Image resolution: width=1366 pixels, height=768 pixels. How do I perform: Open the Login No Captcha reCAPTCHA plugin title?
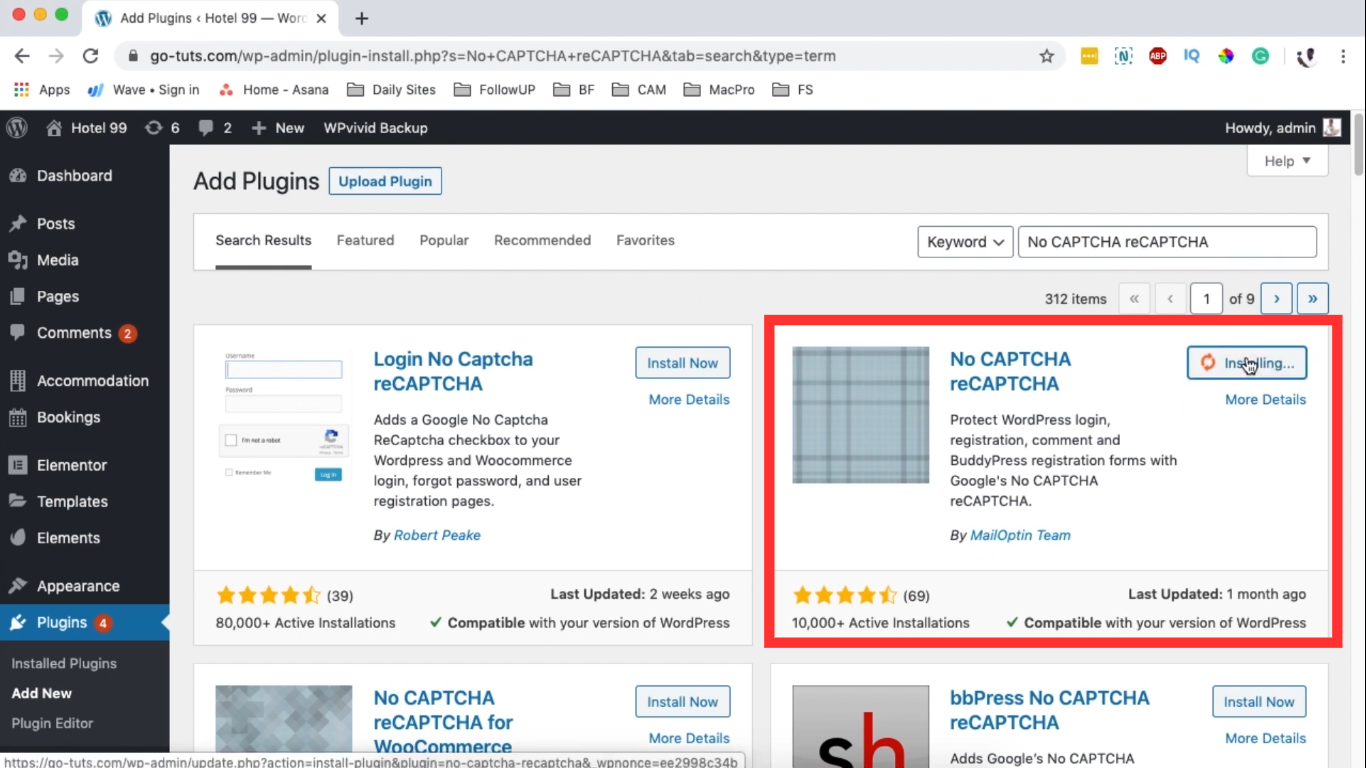pyautogui.click(x=453, y=371)
